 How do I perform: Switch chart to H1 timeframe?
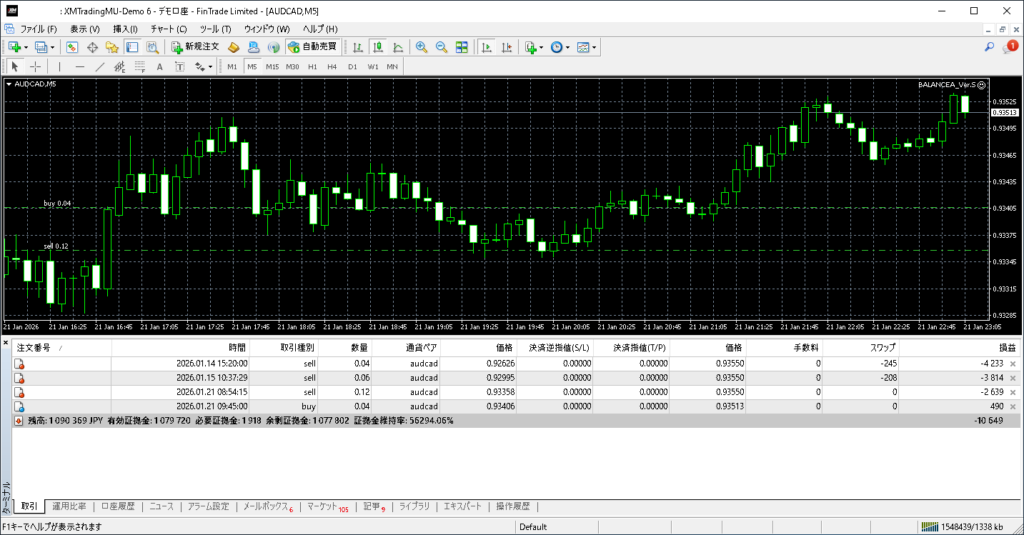312,67
